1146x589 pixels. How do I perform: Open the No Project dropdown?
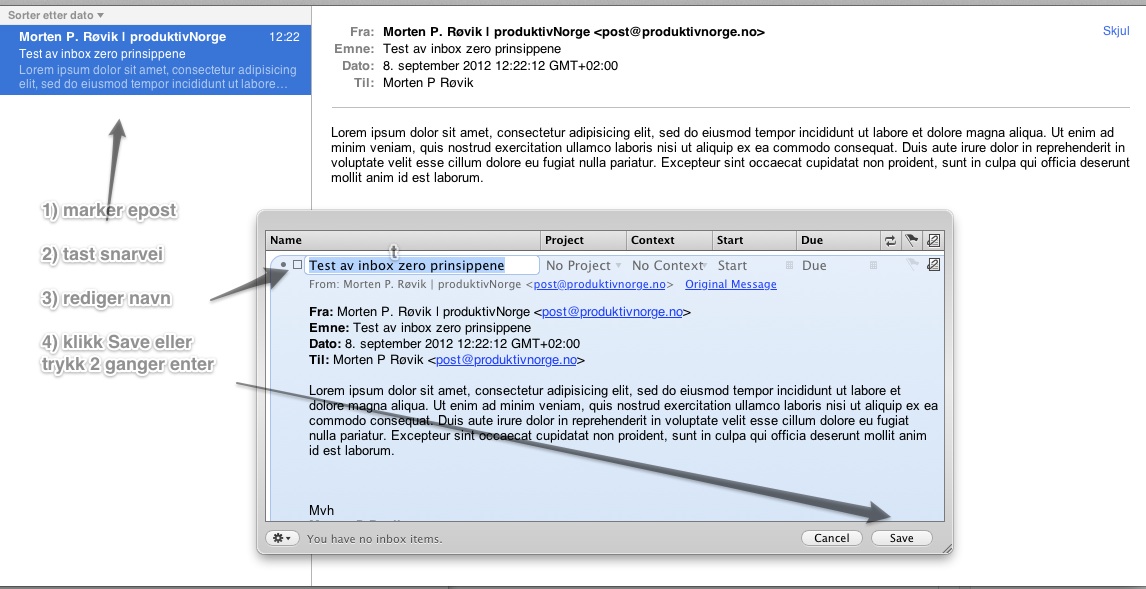[582, 266]
